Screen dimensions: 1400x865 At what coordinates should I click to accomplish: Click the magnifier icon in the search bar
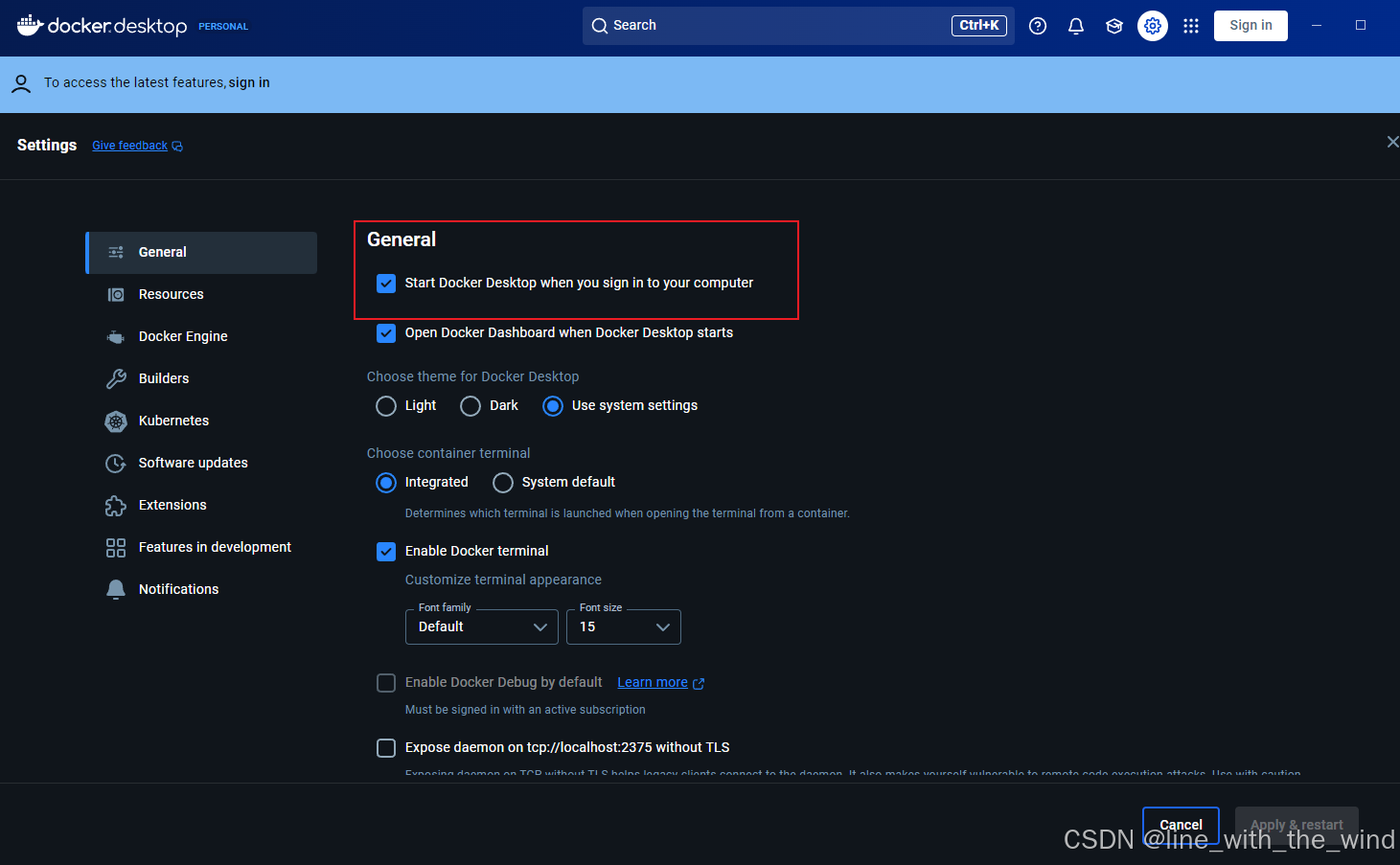600,26
